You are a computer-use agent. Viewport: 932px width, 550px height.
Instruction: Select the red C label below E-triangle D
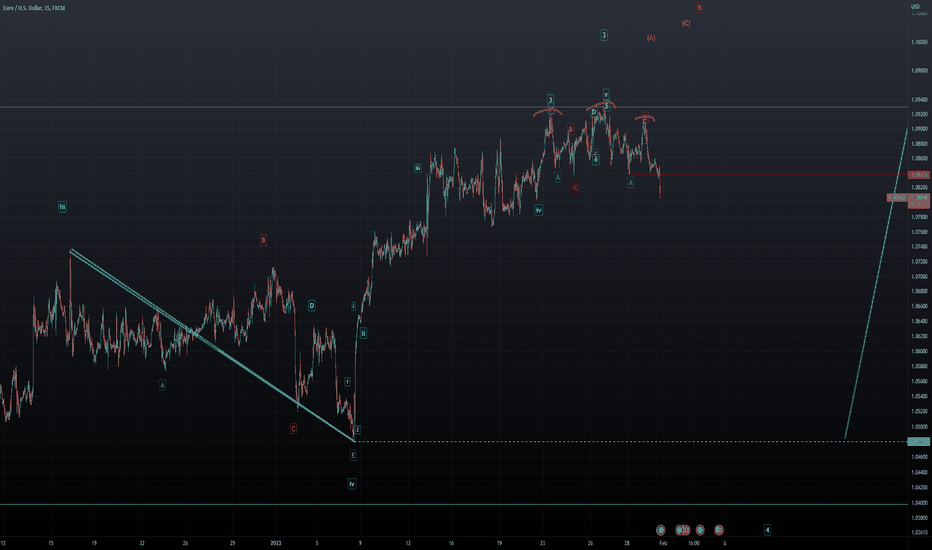[293, 428]
